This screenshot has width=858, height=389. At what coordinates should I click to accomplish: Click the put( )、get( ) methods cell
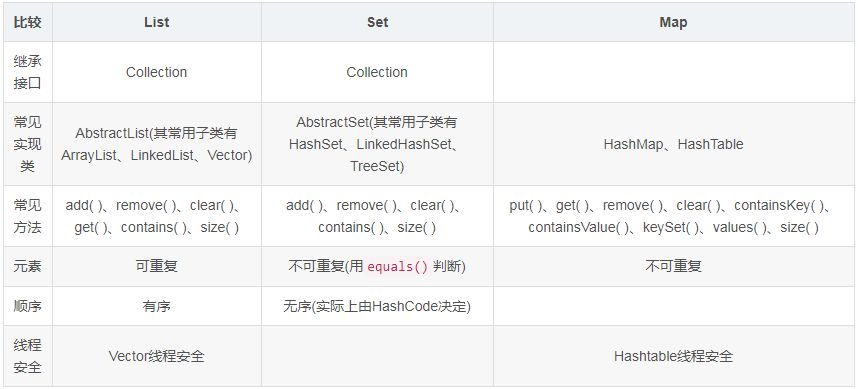[x=673, y=216]
